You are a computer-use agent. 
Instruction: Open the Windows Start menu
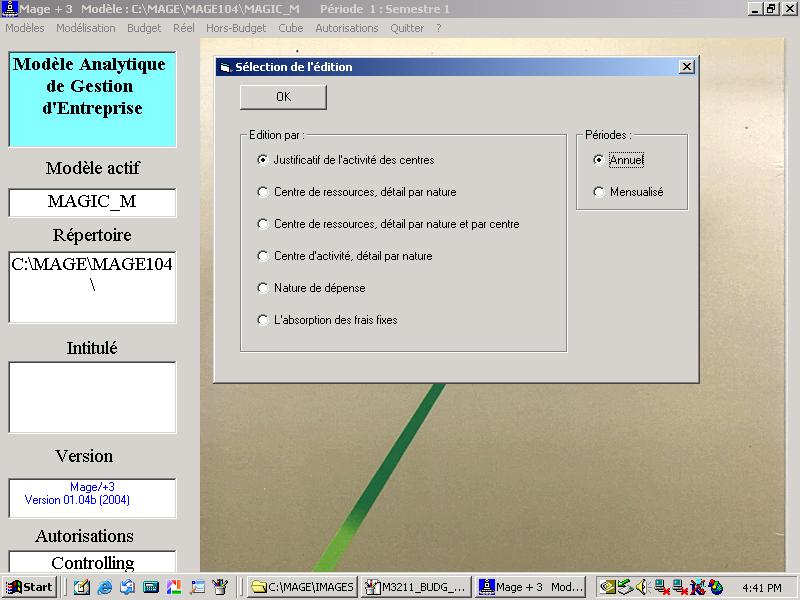coord(30,587)
